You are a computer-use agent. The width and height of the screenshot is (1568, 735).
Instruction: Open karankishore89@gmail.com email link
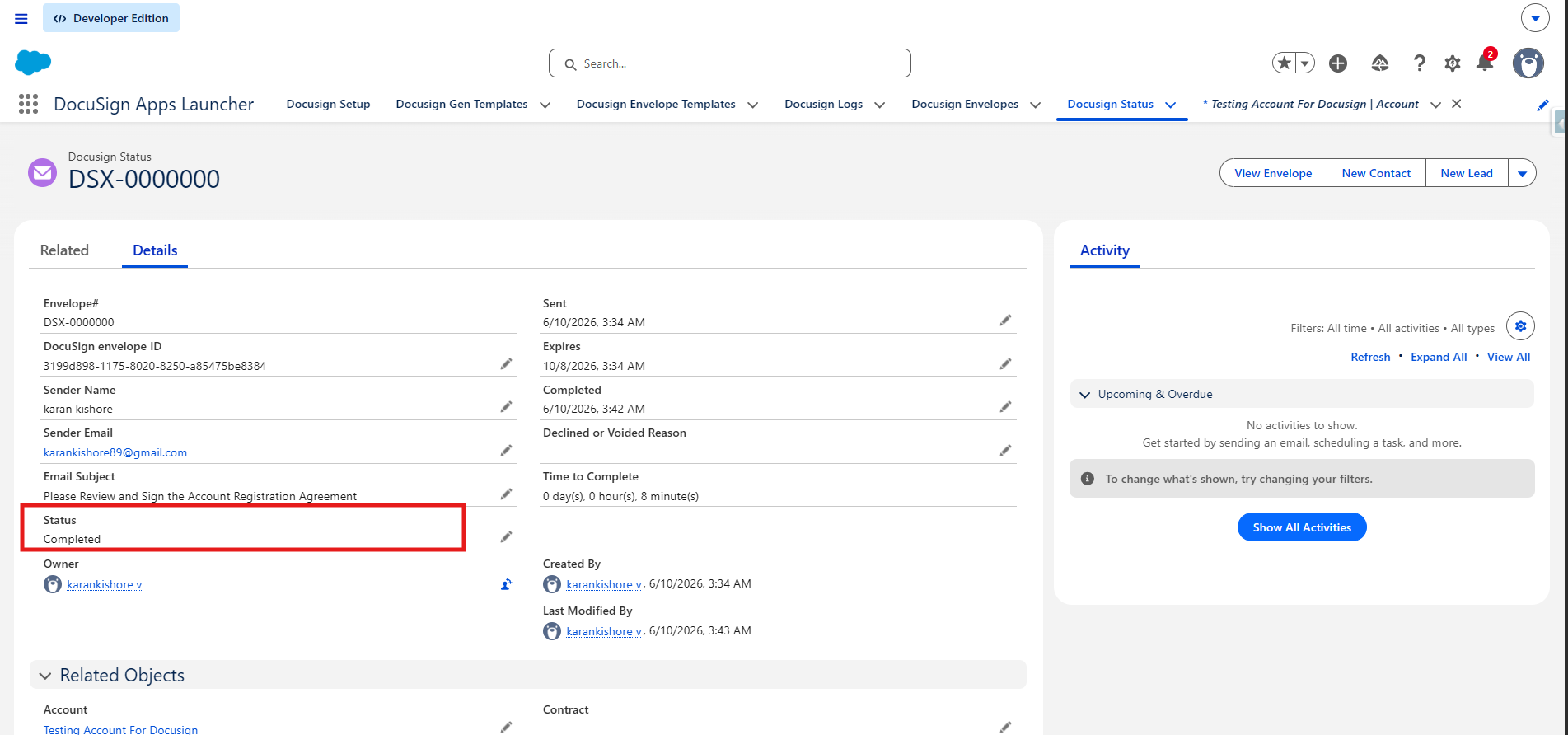(115, 452)
